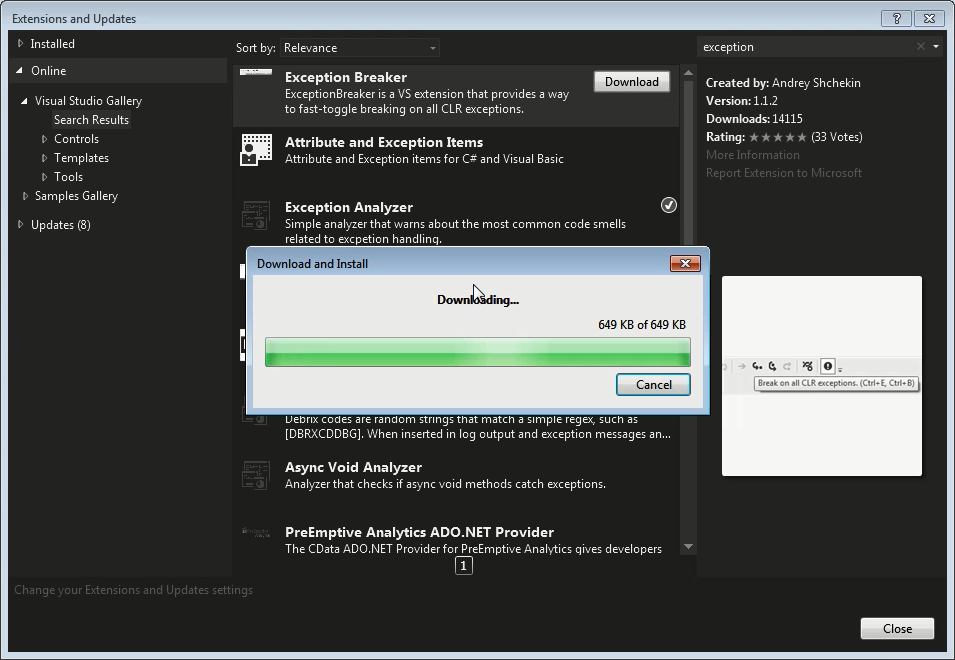Screen dimensions: 955x660
Task: Expand the Updates (8) category
Action: click(20, 224)
